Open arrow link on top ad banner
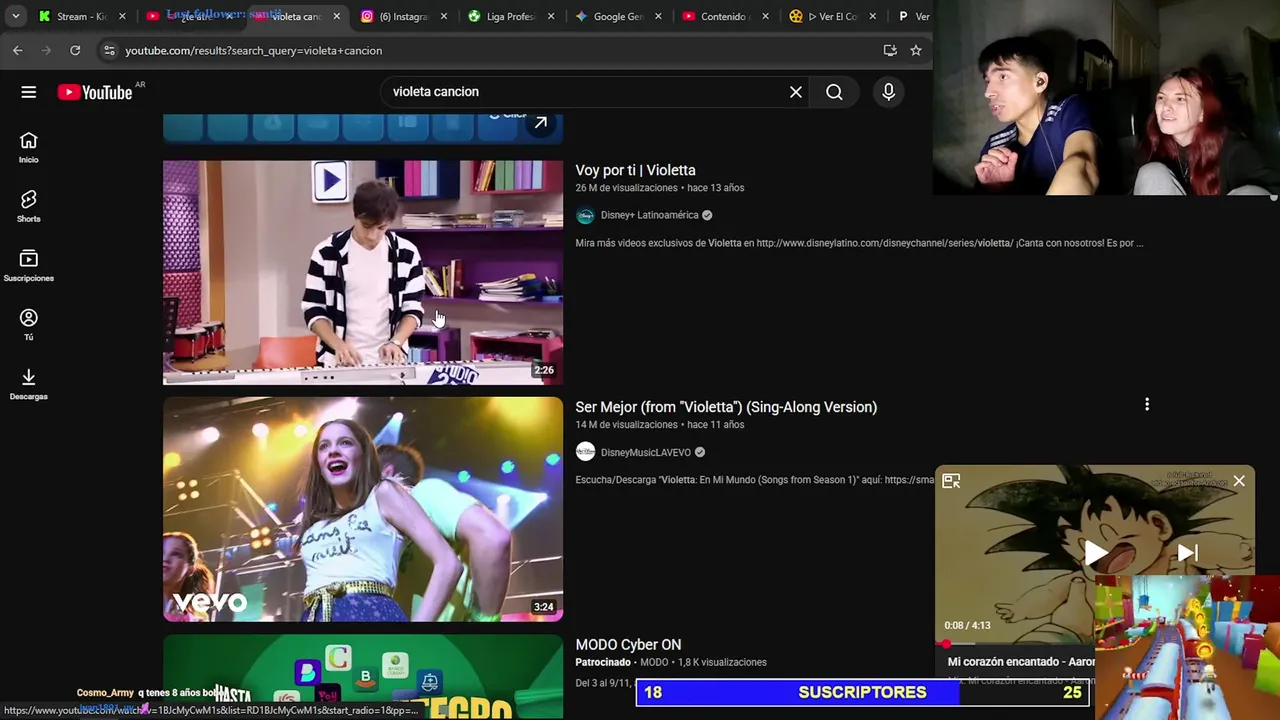Screen dimensions: 1280x720 [x=540, y=123]
